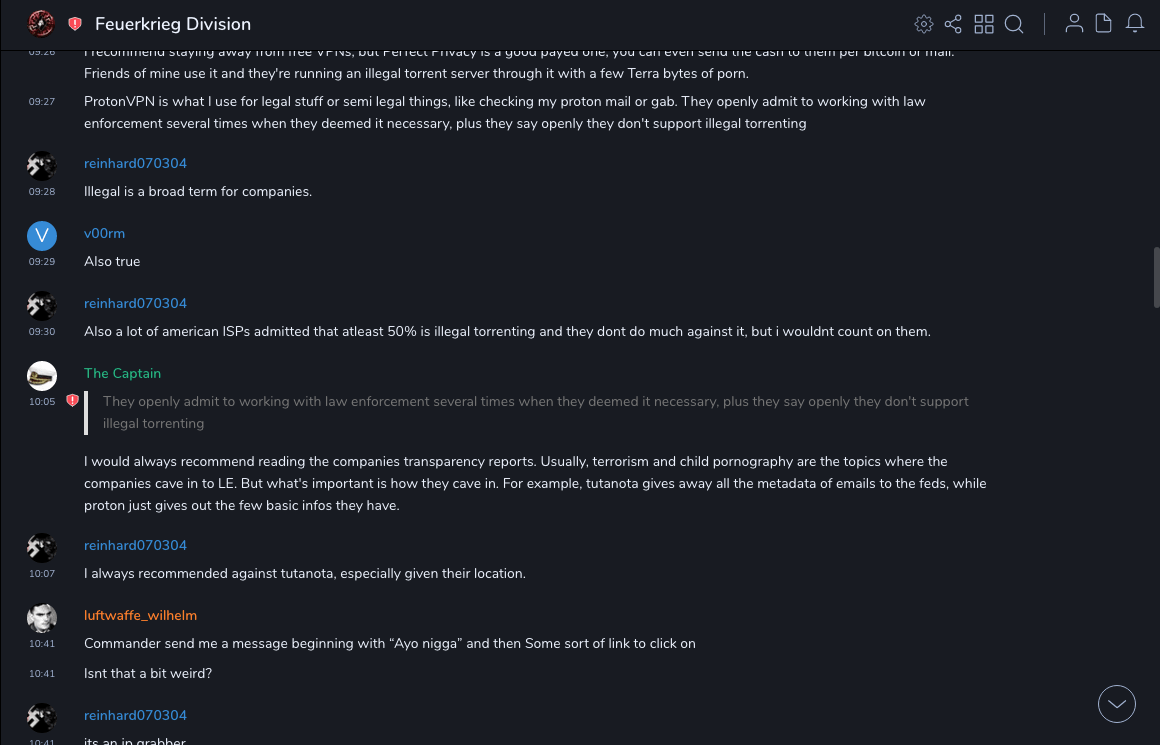Open the channel avatar in the header
This screenshot has height=745, width=1160.
(x=41, y=23)
